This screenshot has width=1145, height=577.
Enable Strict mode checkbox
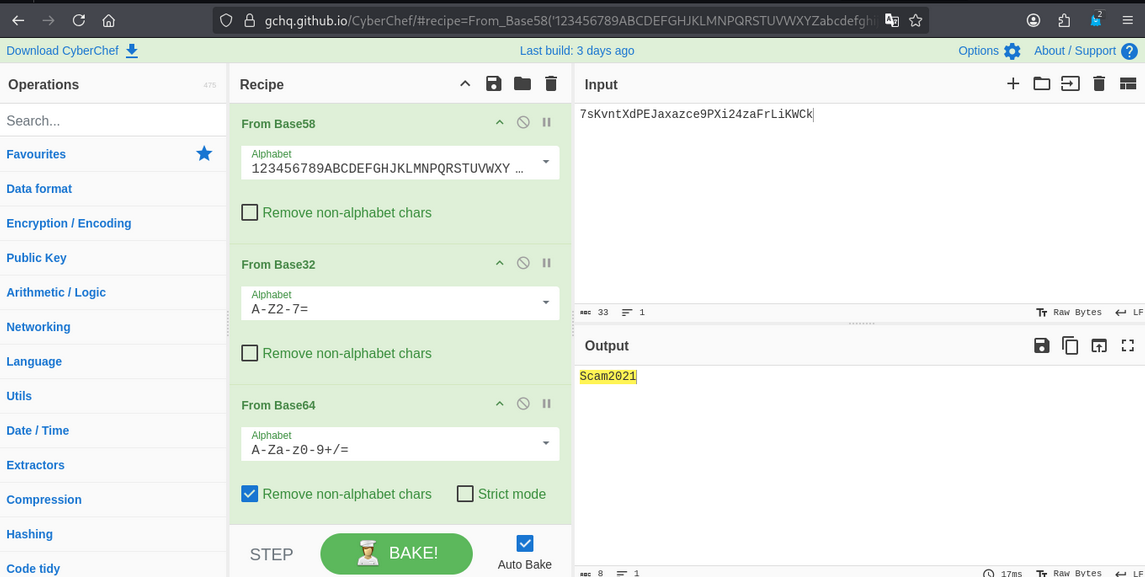[465, 494]
